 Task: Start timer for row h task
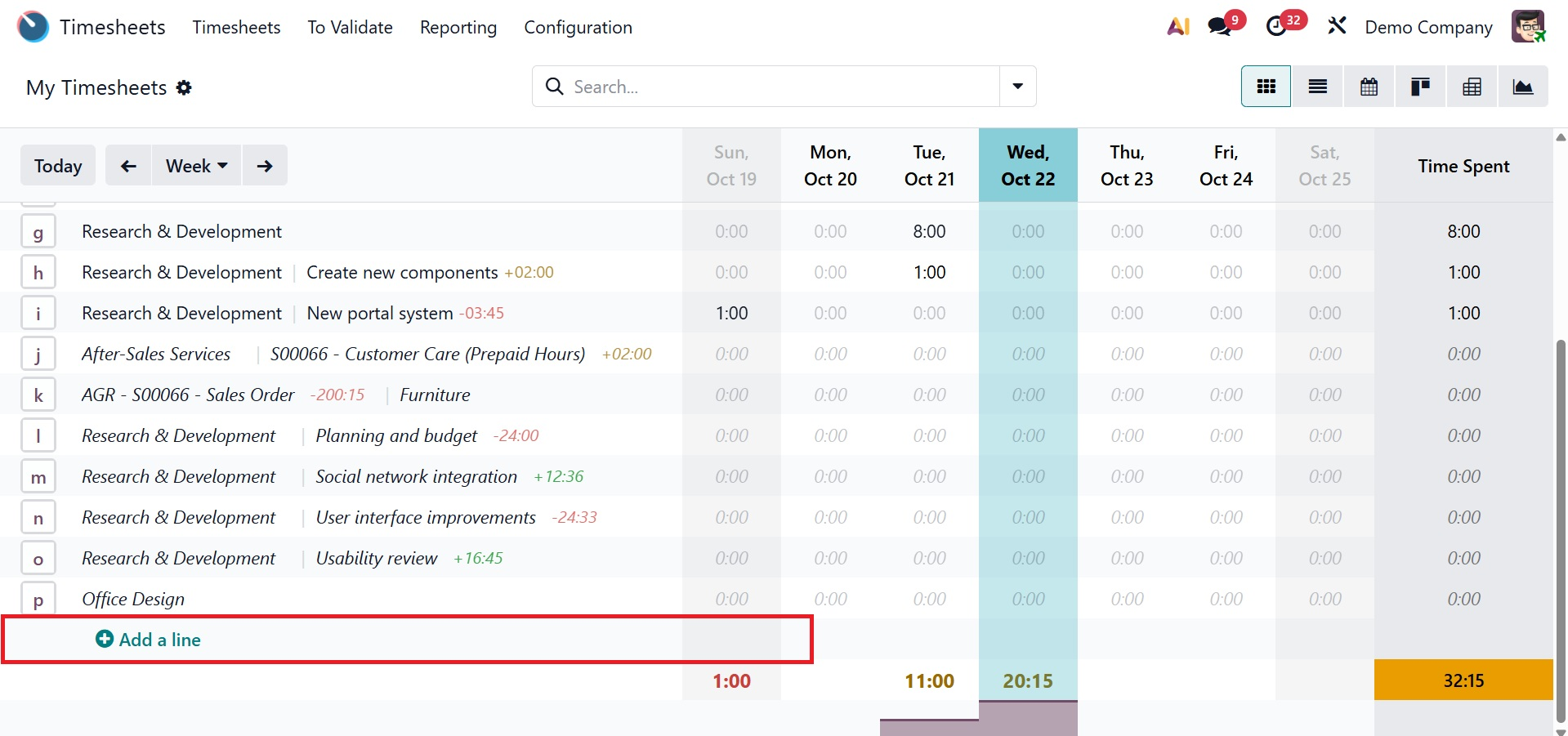click(38, 273)
